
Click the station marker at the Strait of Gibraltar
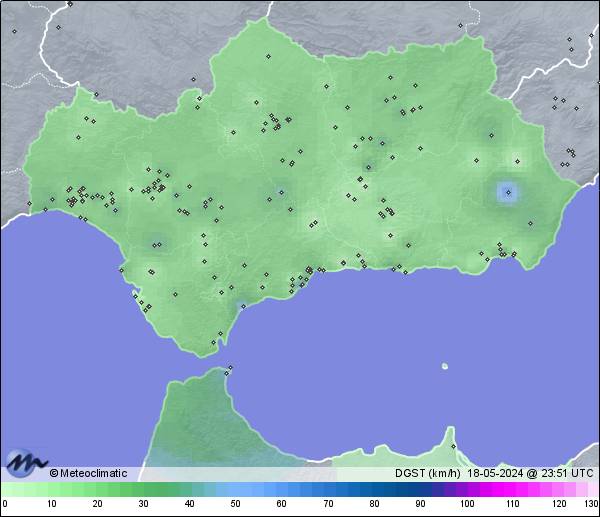229,369
